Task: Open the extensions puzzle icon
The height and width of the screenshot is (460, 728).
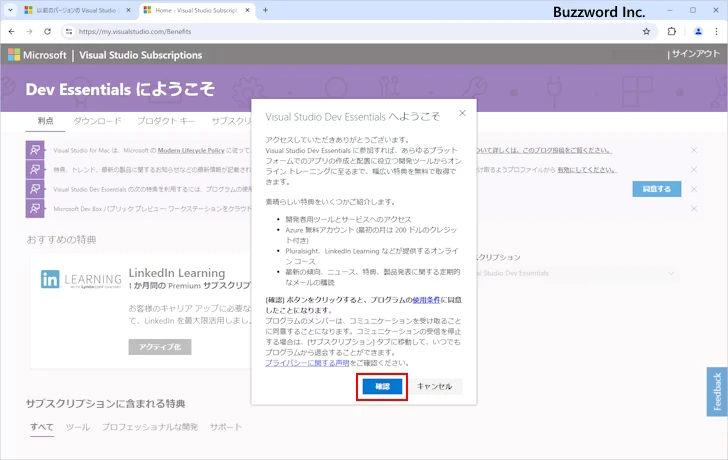Action: click(672, 32)
